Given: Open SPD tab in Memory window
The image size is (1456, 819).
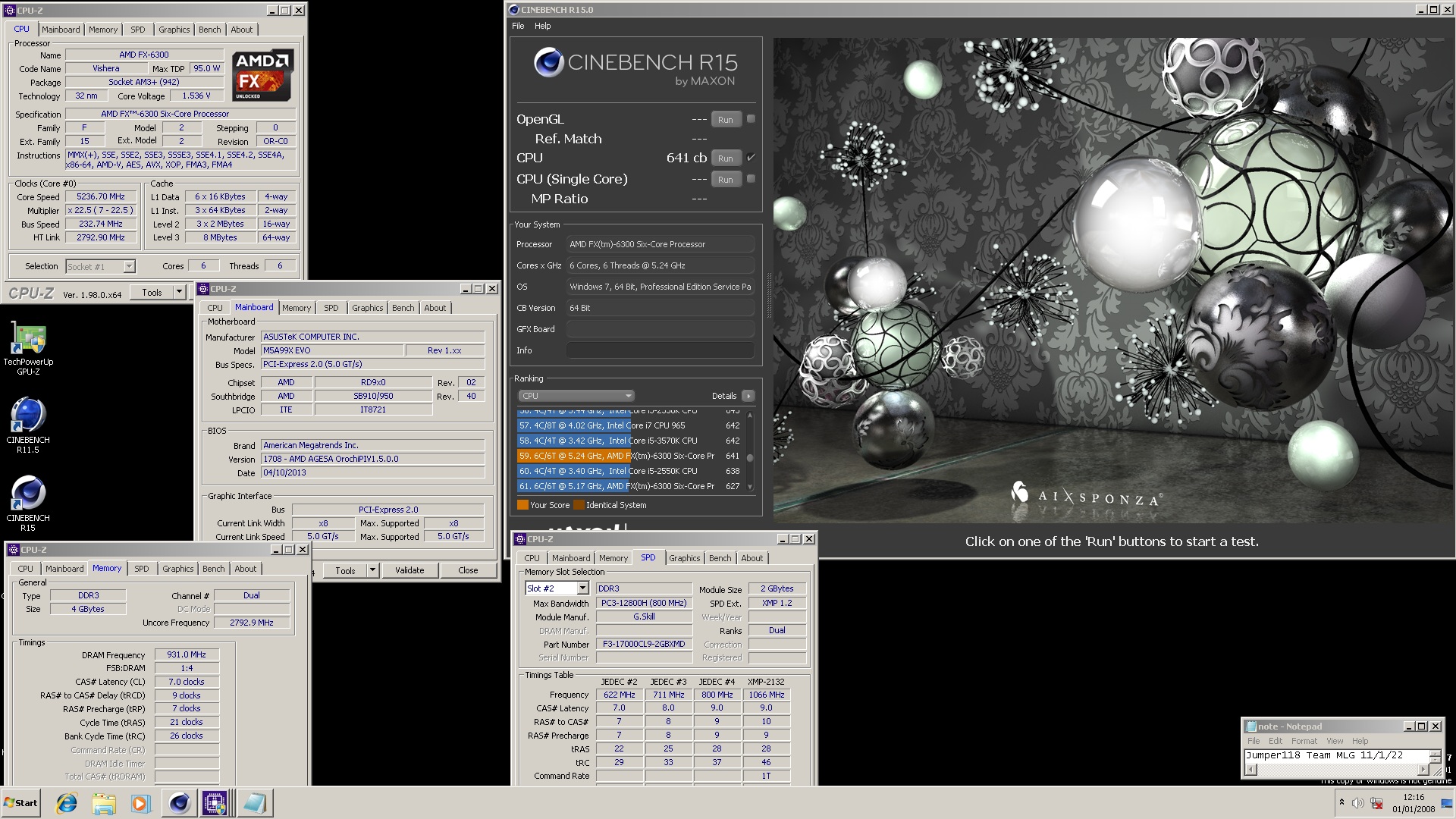Looking at the screenshot, I should (x=142, y=569).
